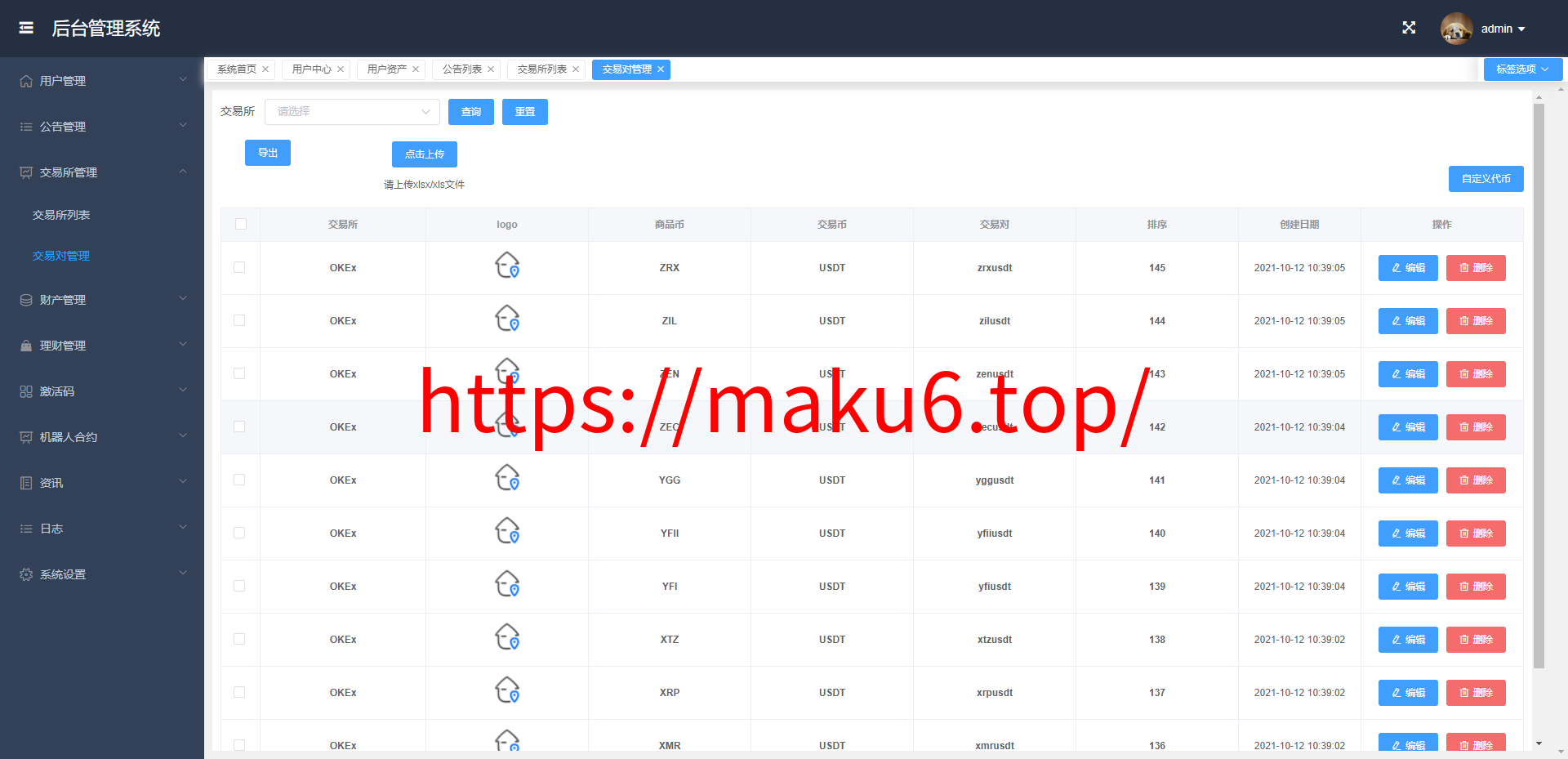1568x759 pixels.
Task: Close the 交易对管理 tab
Action: (x=661, y=69)
